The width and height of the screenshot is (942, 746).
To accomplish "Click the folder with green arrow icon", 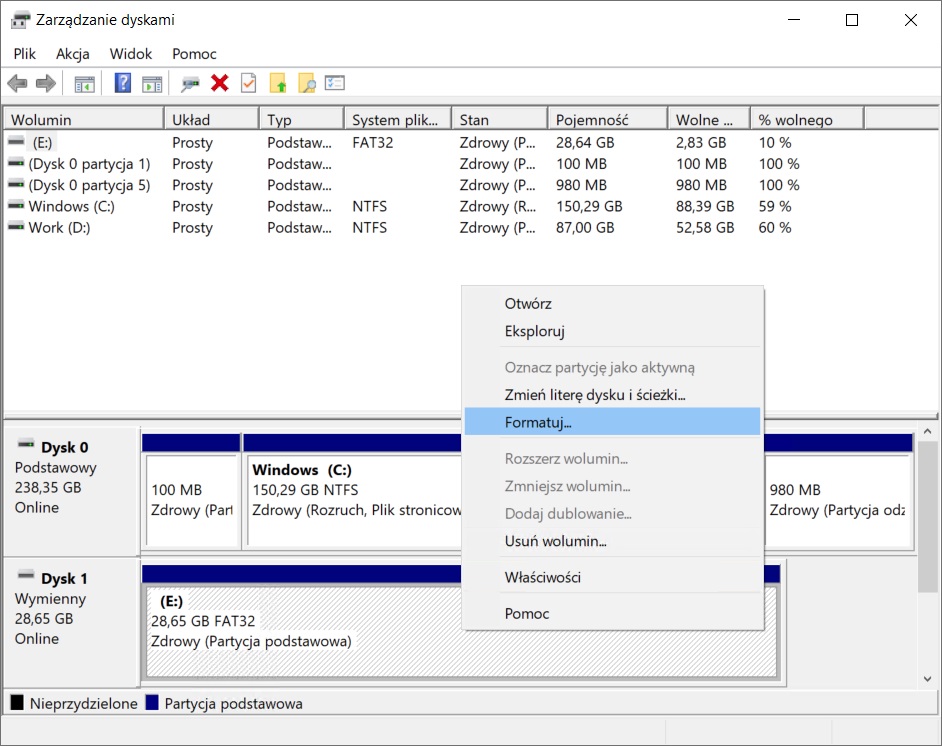I will pos(278,84).
